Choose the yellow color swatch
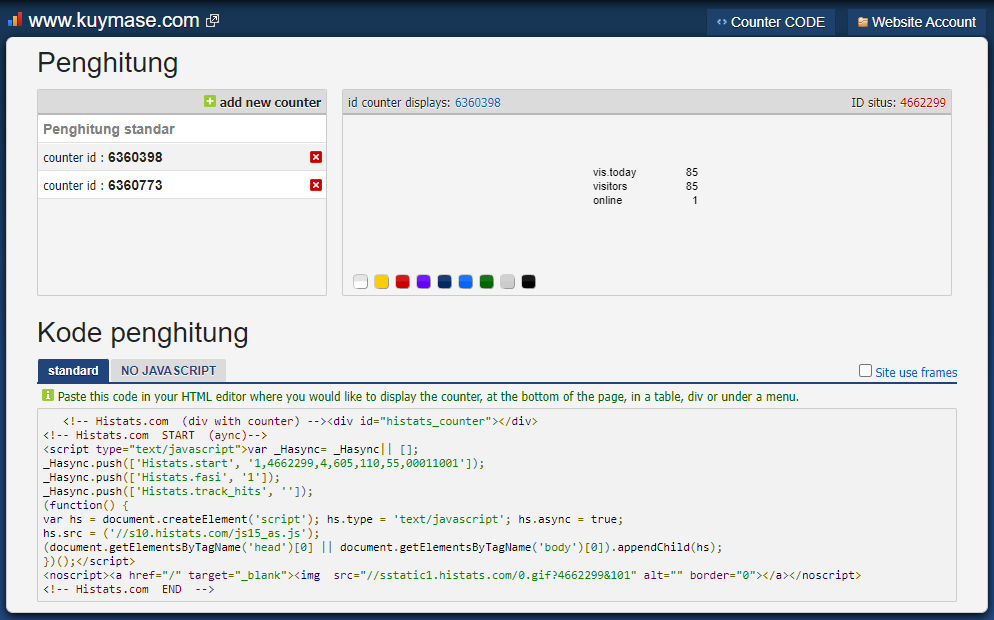This screenshot has height=620, width=994. click(382, 282)
